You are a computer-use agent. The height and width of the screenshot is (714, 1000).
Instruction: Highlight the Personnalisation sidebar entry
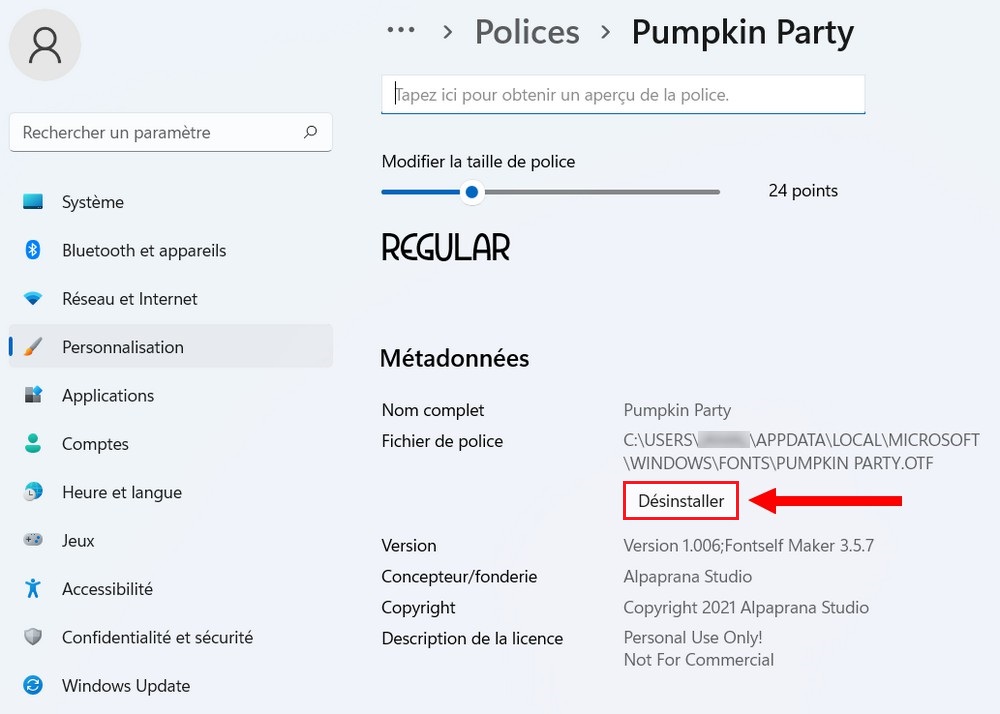(123, 347)
